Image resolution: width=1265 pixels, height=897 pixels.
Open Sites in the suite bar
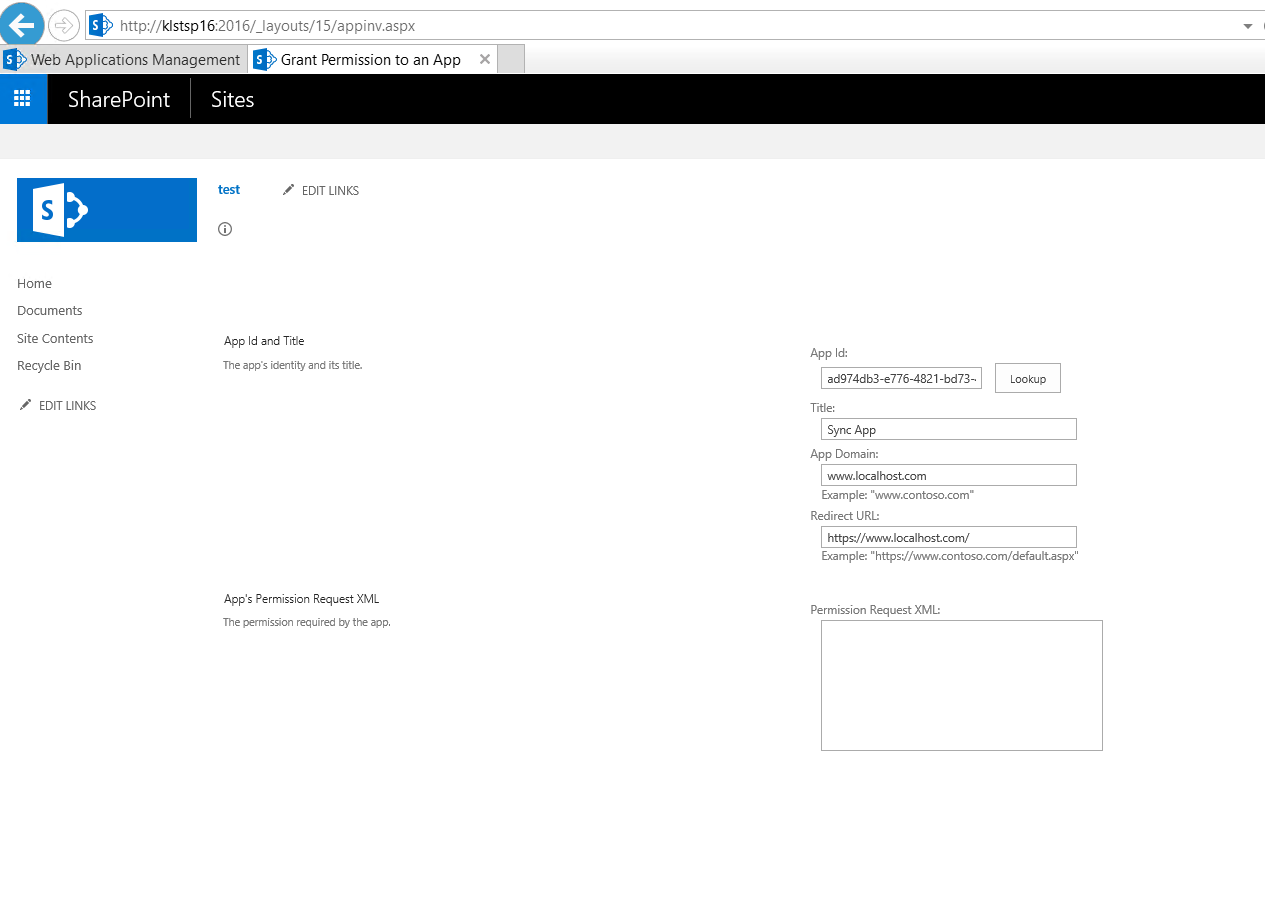coord(233,99)
